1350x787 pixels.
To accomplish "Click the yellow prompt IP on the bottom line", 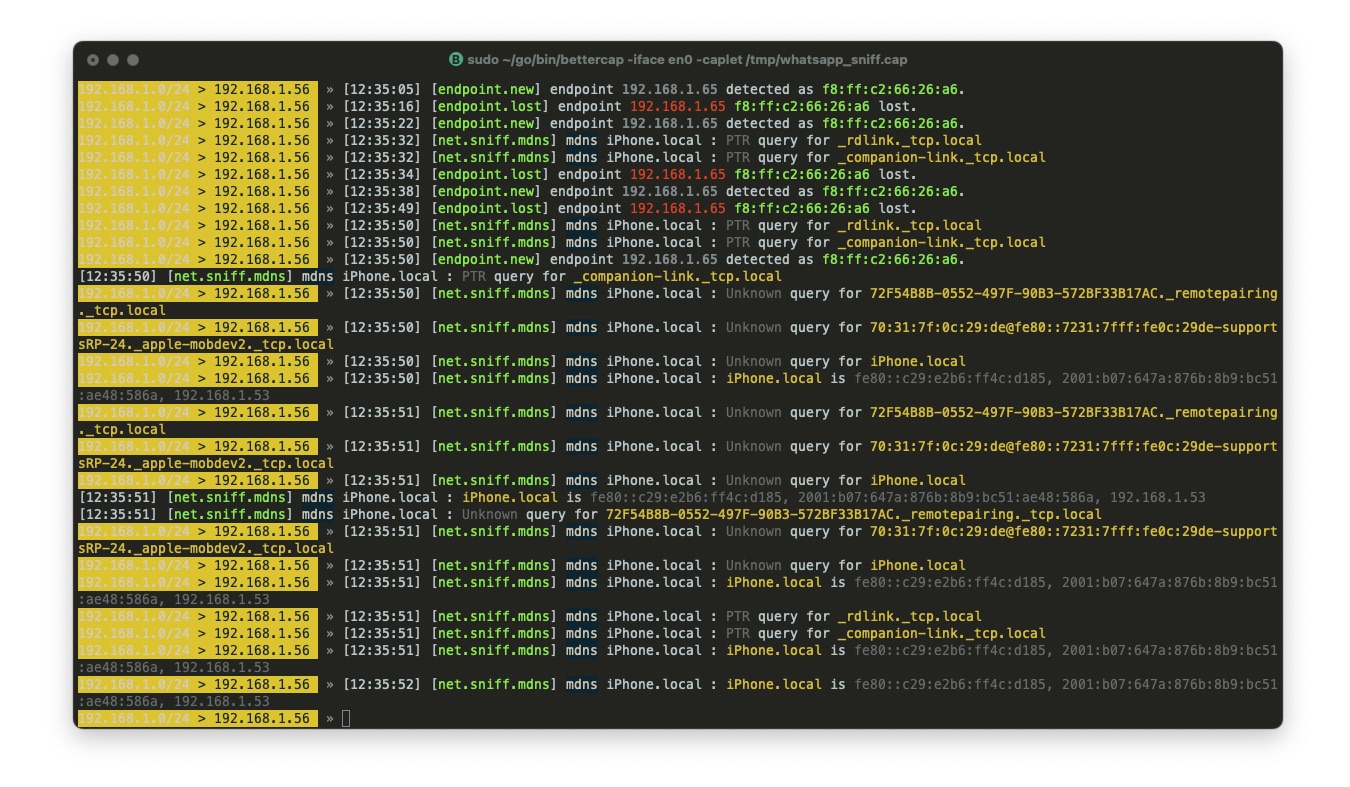I will [x=262, y=719].
